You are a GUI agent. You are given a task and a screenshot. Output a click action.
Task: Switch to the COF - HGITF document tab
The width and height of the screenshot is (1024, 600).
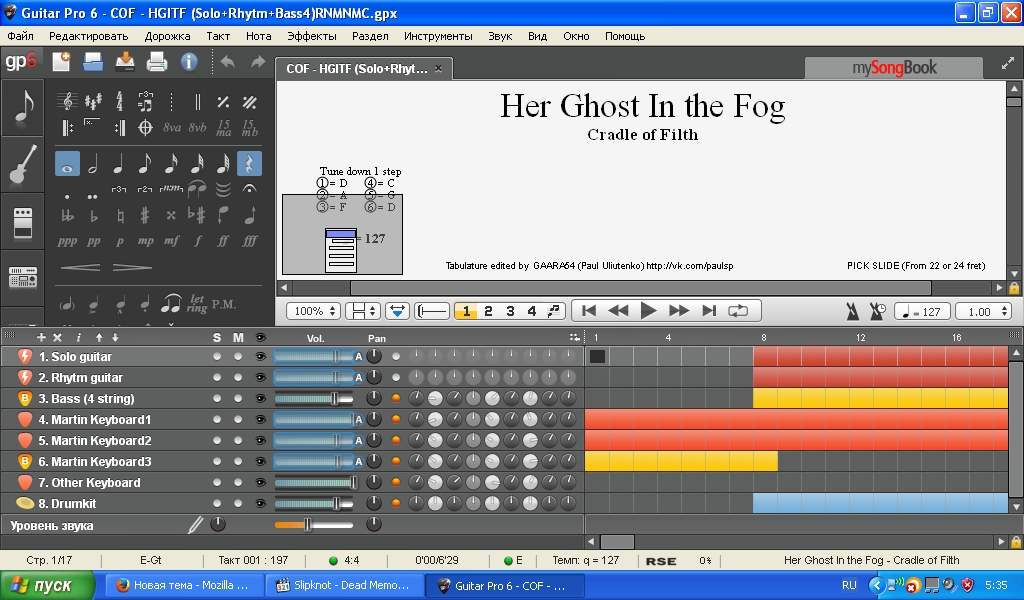click(357, 69)
